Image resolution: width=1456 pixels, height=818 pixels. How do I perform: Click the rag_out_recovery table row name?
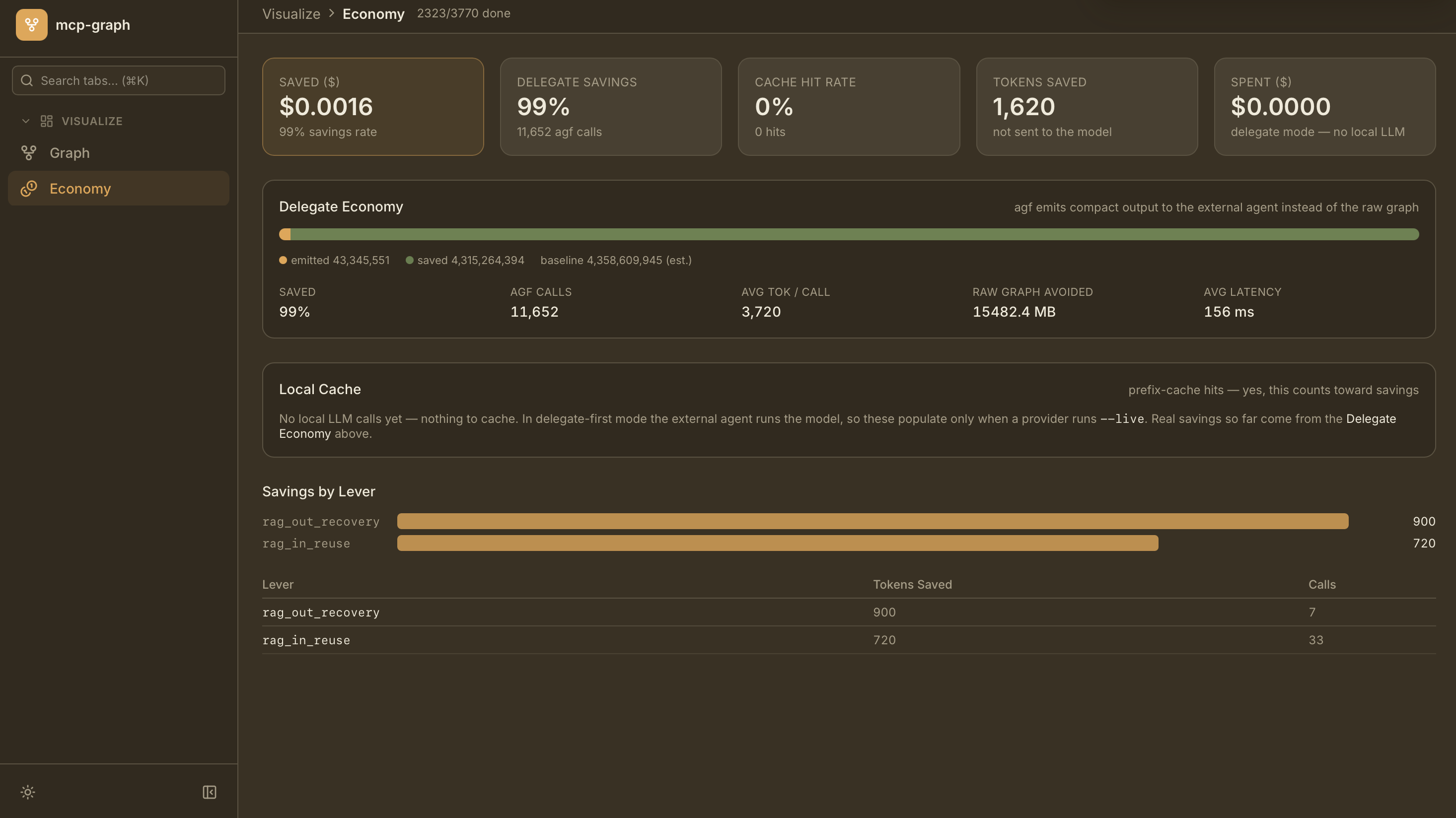point(320,612)
